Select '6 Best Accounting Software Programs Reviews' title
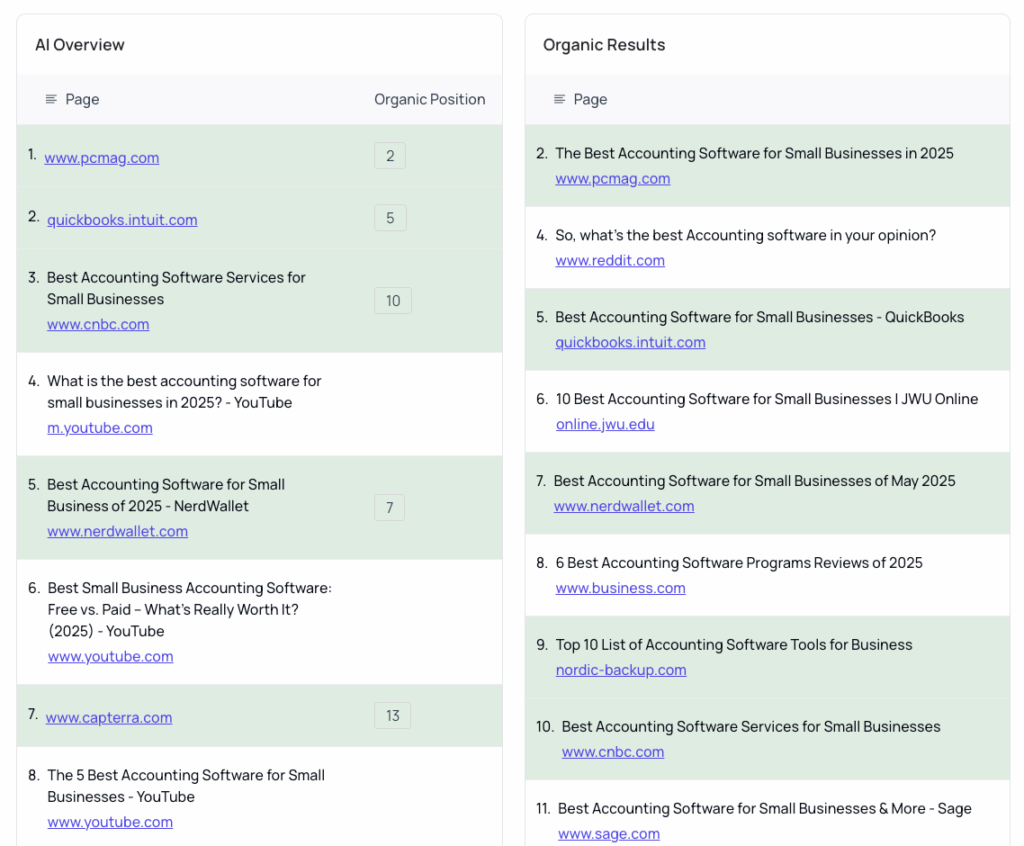The width and height of the screenshot is (1024, 846). (739, 563)
